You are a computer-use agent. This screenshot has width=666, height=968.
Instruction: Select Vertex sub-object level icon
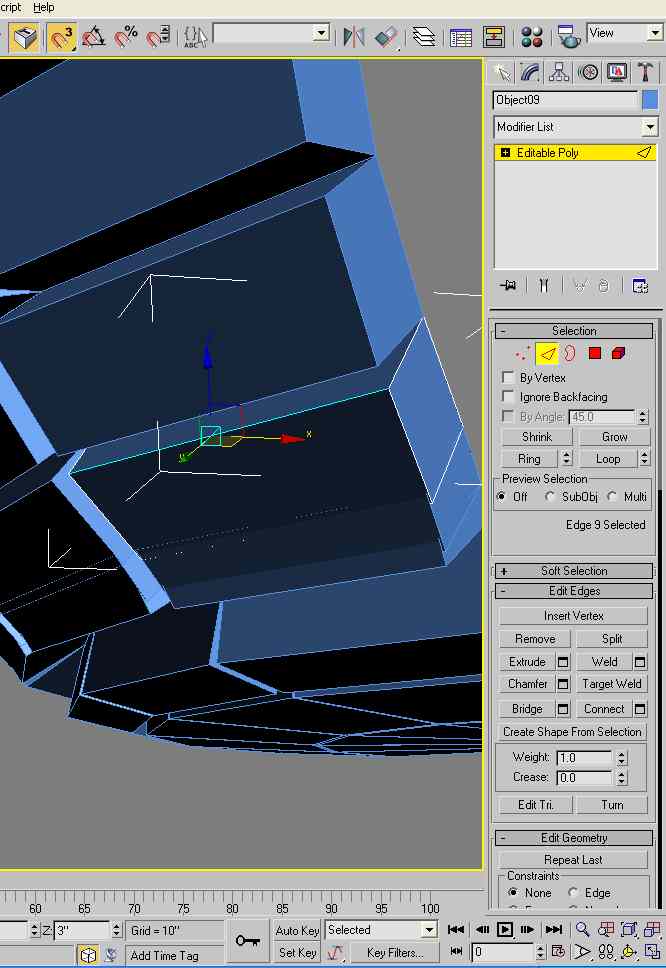click(x=522, y=353)
